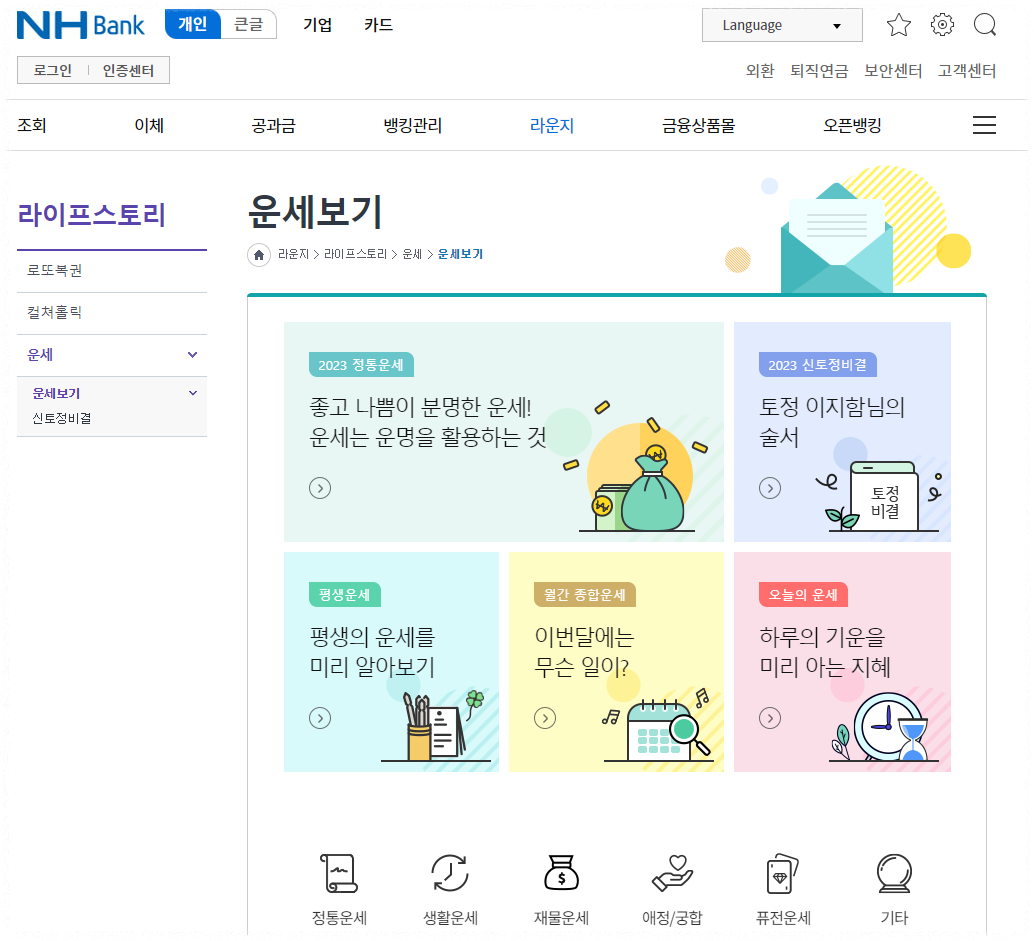This screenshot has height=941, width=1034.
Task: Click '평생의 운세를 미리 알아보기' text
Action: point(373,652)
